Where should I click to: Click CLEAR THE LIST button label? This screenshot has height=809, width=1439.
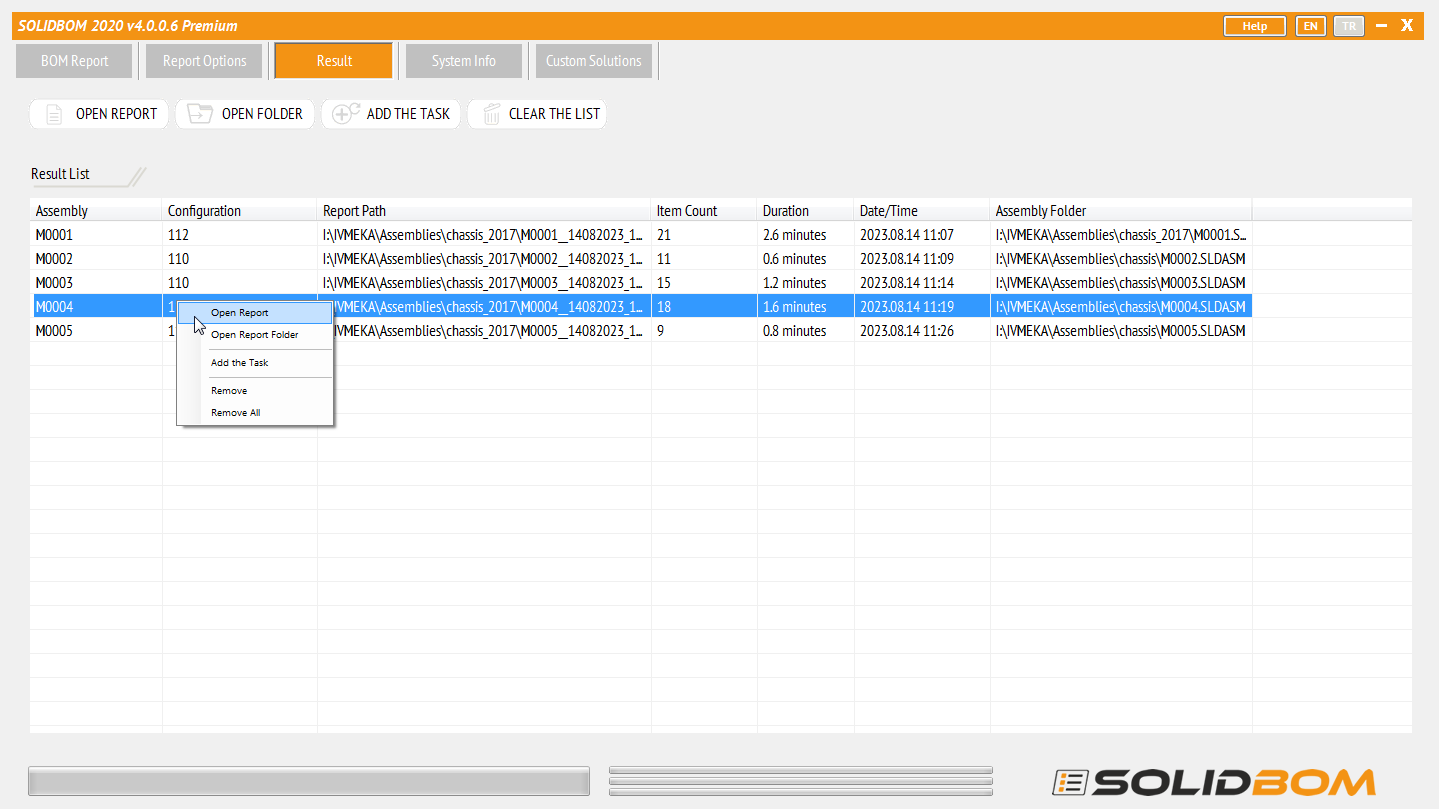point(554,114)
